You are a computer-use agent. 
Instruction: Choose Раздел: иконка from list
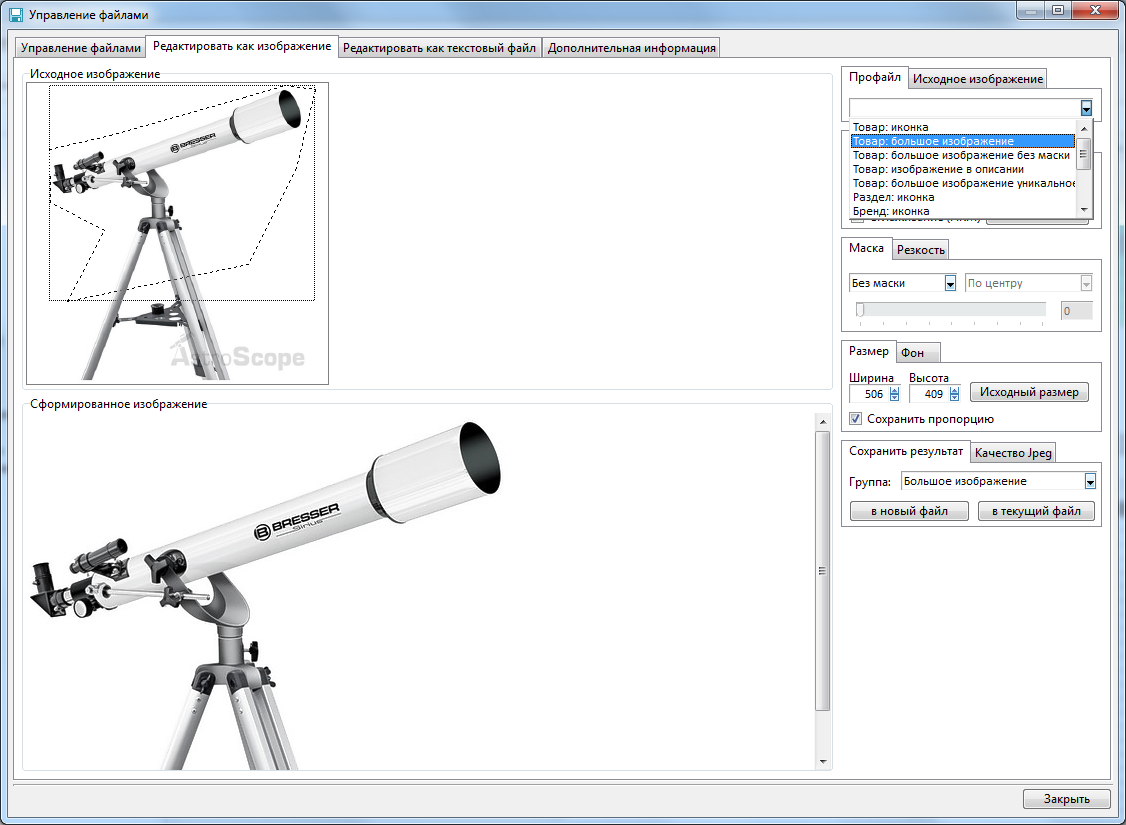coord(962,197)
